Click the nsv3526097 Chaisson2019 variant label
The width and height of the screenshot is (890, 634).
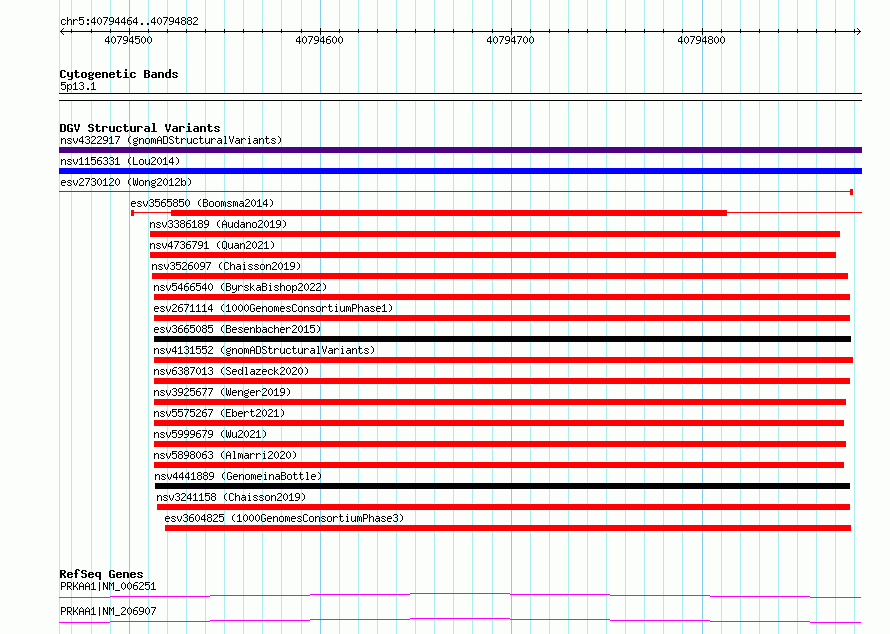point(226,266)
